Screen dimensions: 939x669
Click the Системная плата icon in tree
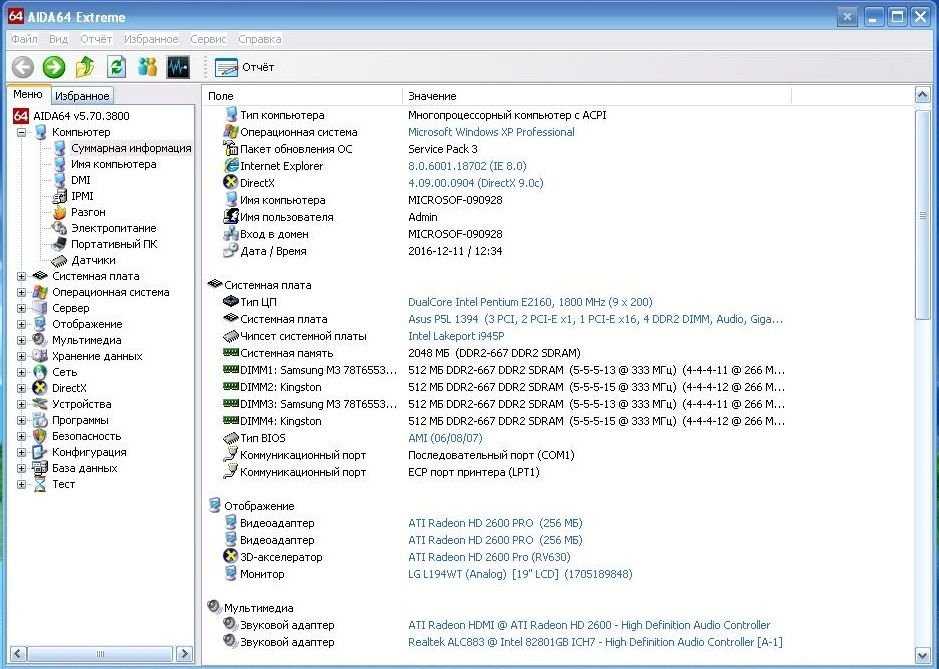40,276
